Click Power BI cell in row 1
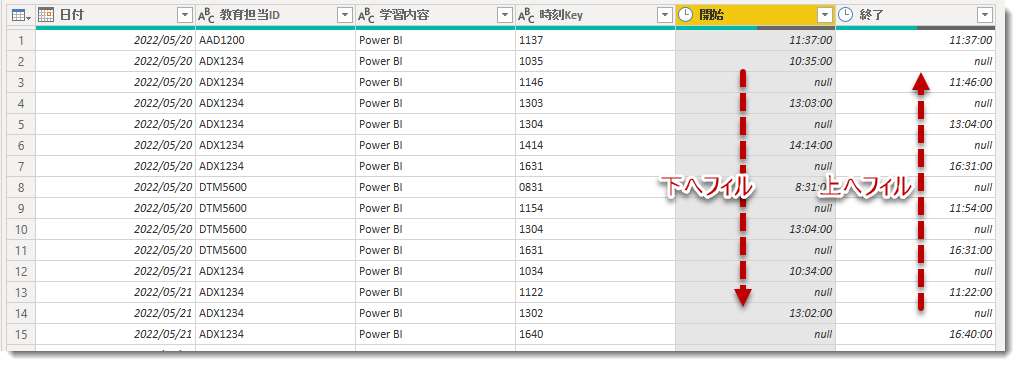 pyautogui.click(x=435, y=40)
